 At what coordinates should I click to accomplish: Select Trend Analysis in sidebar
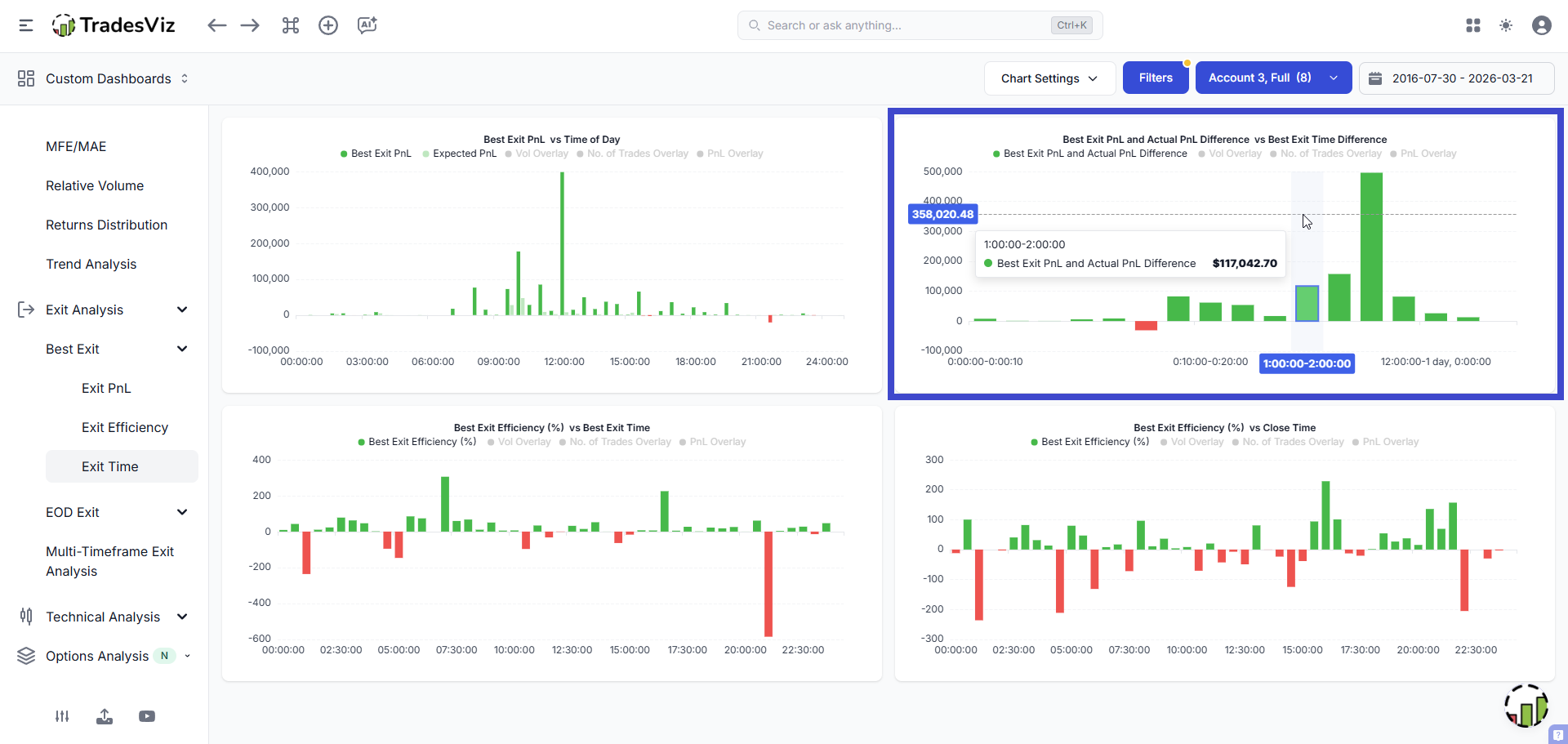click(91, 264)
